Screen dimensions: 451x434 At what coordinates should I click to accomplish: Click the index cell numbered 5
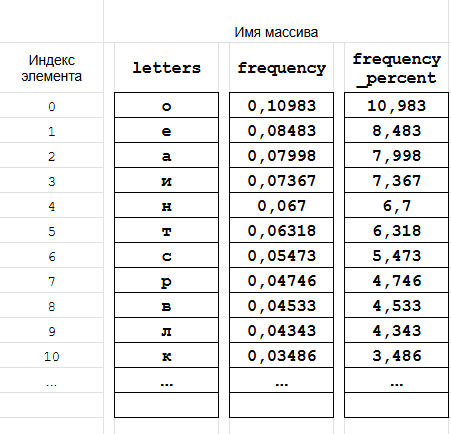pyautogui.click(x=51, y=231)
